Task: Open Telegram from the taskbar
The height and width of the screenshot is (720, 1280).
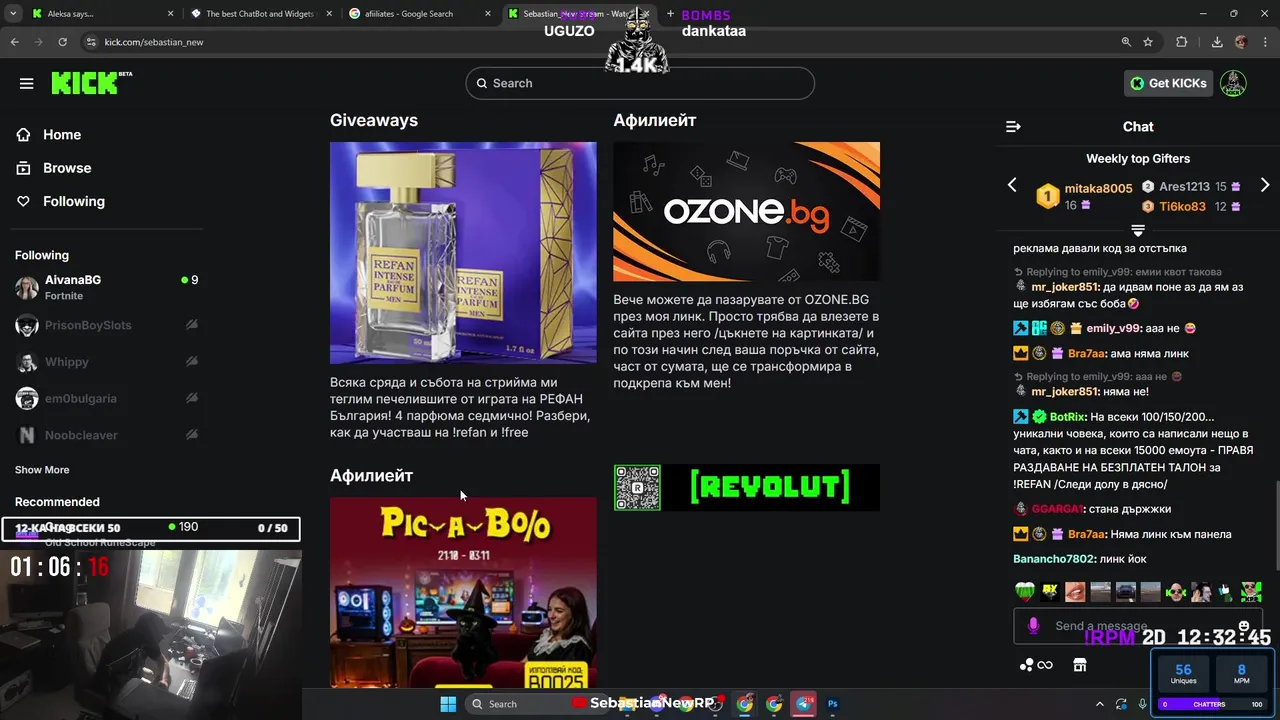Action: 804,704
